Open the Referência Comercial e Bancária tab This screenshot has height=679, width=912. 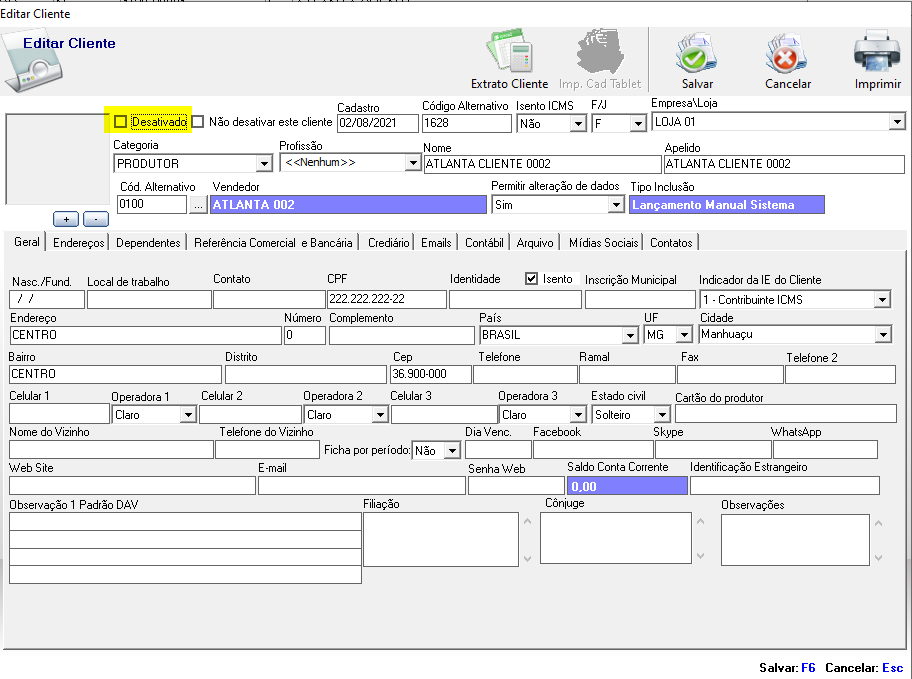click(273, 243)
